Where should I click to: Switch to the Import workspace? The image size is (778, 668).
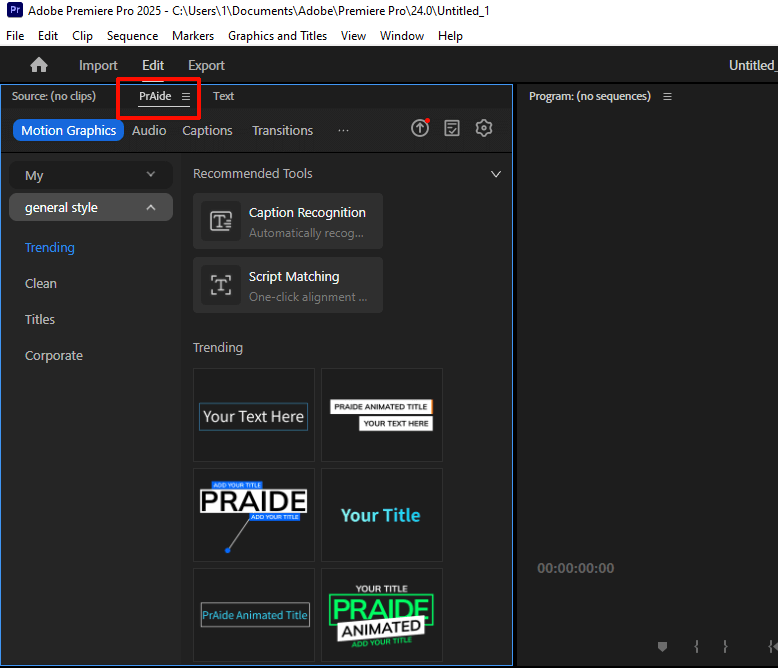click(98, 66)
